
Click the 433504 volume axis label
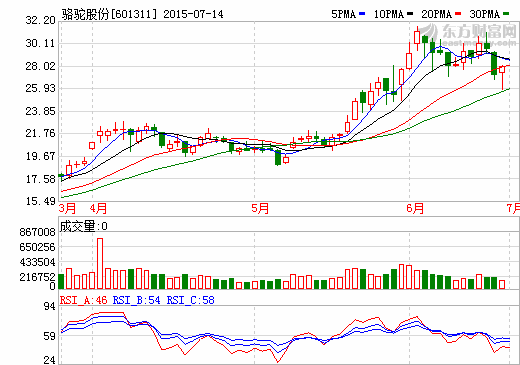pos(37,263)
